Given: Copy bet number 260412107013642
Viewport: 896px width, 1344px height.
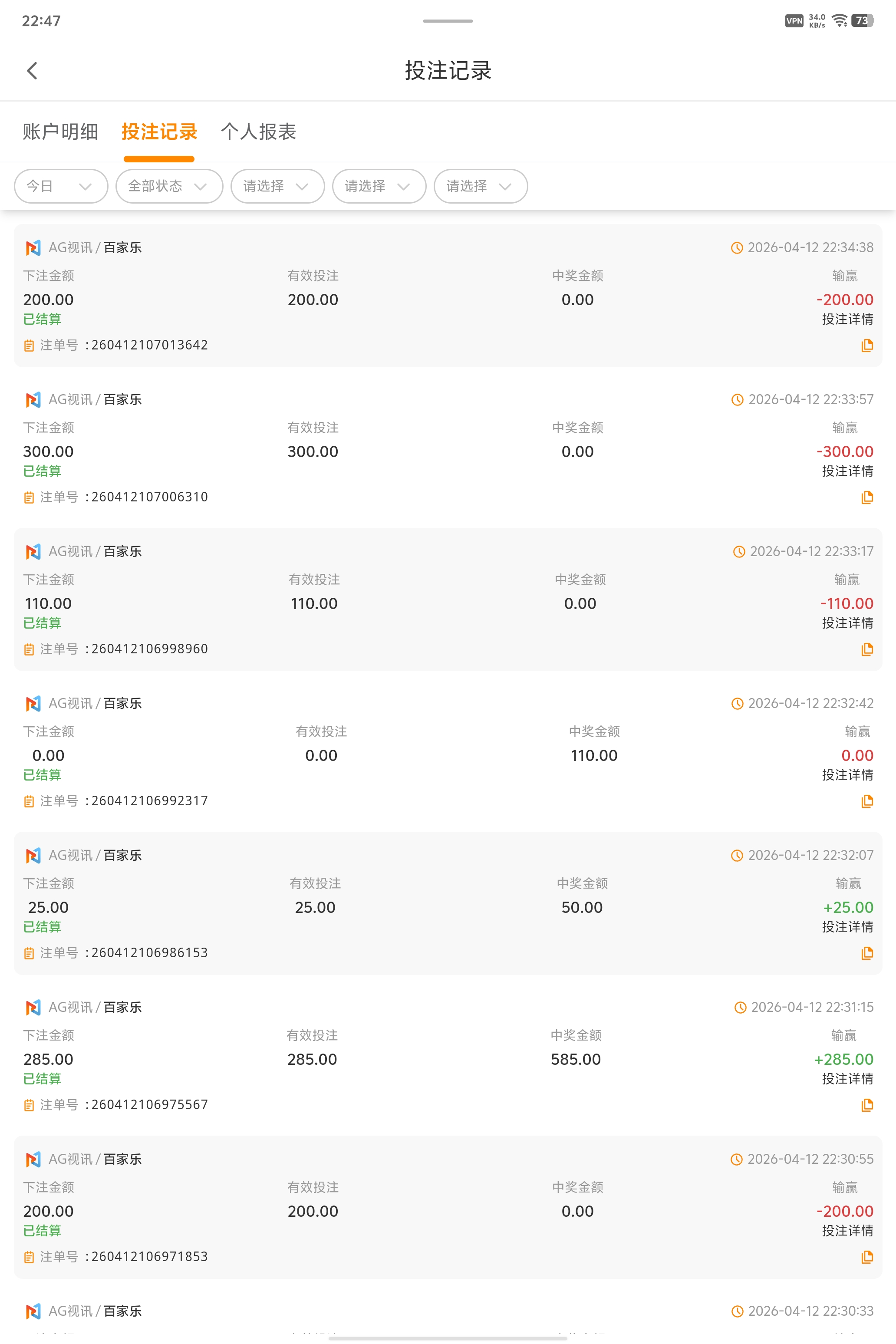Looking at the screenshot, I should 866,345.
